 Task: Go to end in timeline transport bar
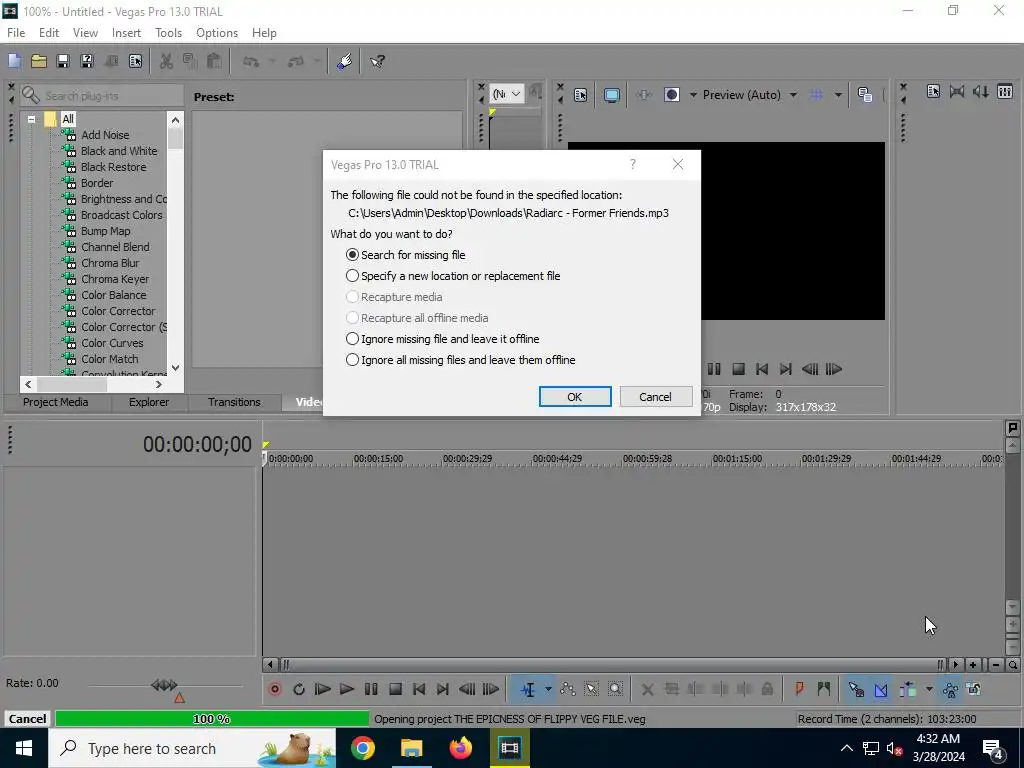click(443, 689)
